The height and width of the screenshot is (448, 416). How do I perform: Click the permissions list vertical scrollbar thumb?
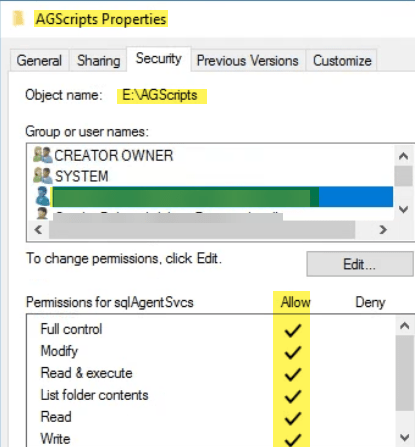click(x=404, y=373)
